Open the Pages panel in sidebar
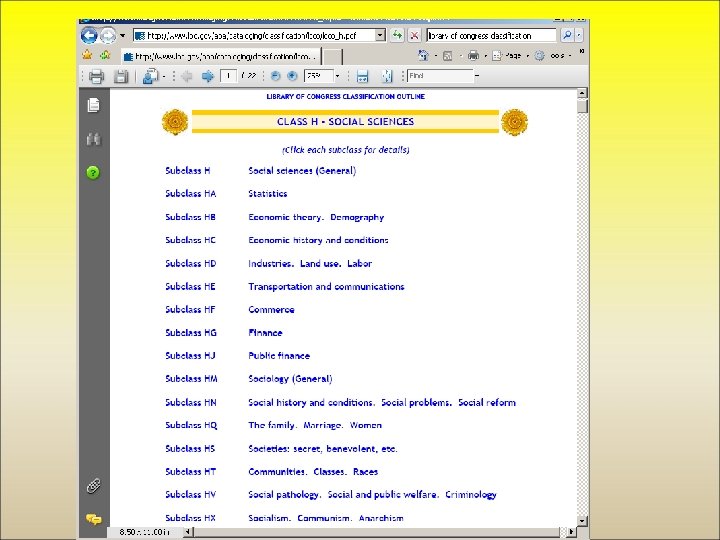The width and height of the screenshot is (720, 540). click(x=94, y=105)
